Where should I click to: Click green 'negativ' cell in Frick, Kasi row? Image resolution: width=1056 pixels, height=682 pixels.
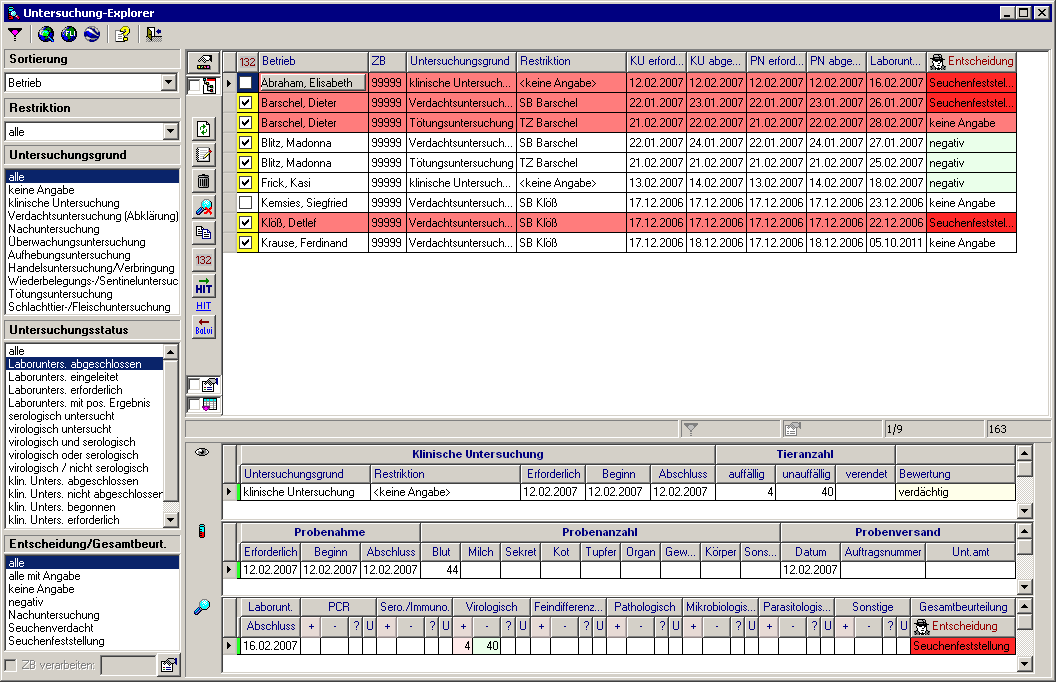point(970,182)
